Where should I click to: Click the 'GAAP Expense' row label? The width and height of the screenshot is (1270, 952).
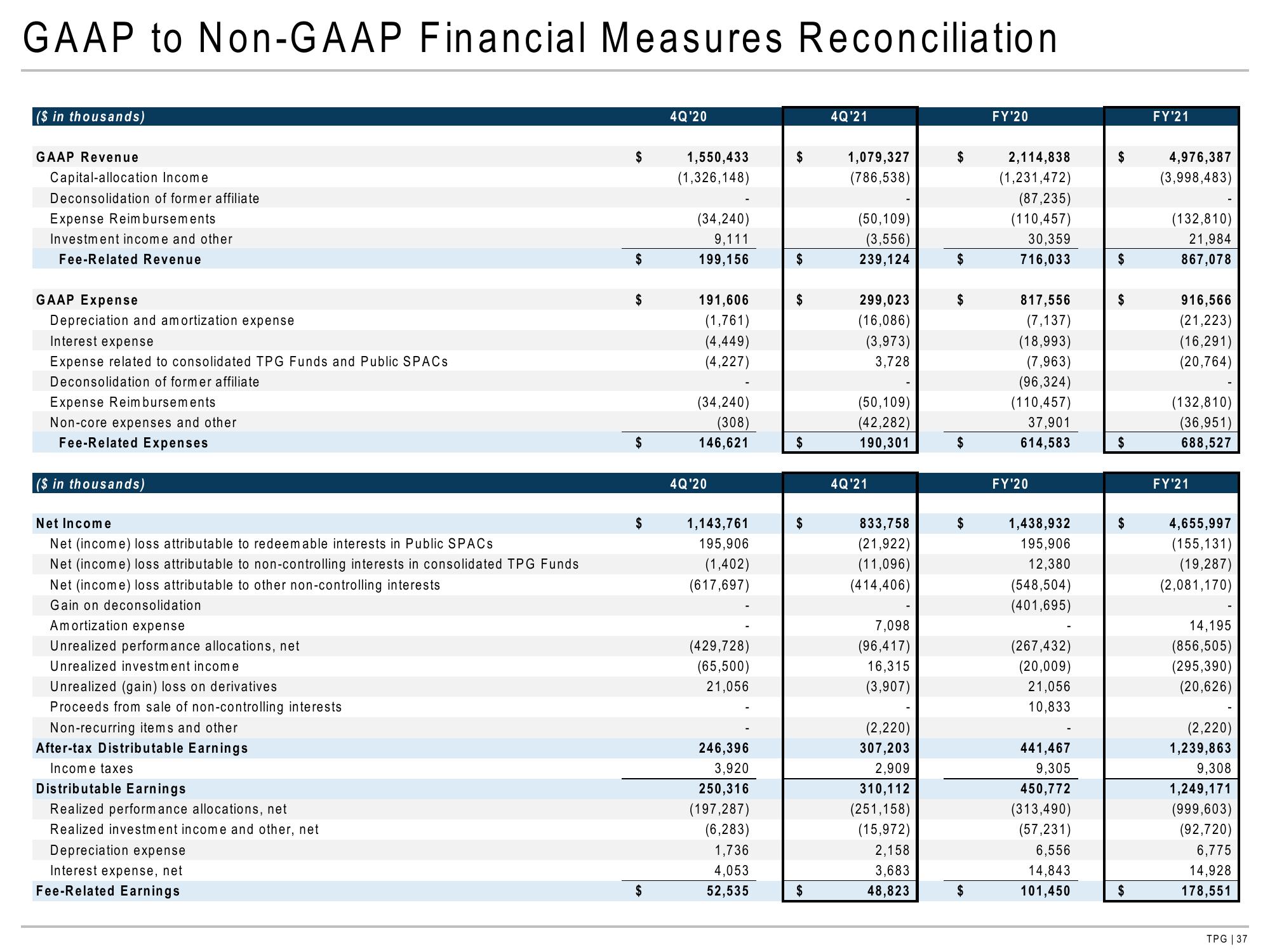(87, 300)
